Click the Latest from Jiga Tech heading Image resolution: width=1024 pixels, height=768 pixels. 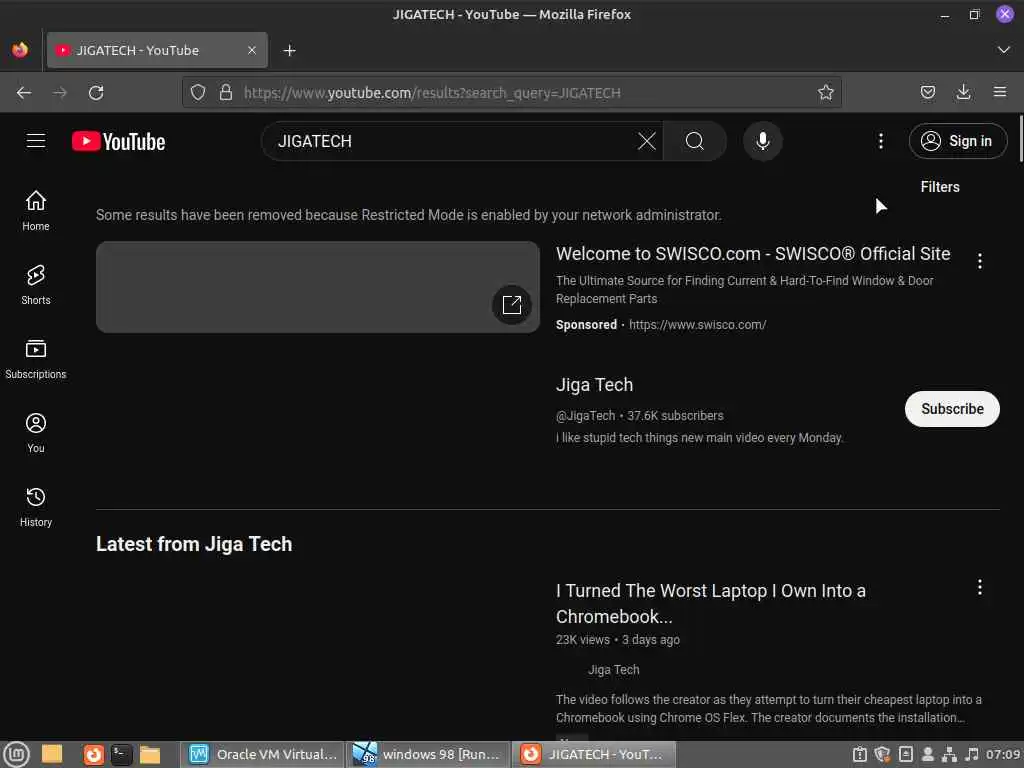pyautogui.click(x=194, y=544)
